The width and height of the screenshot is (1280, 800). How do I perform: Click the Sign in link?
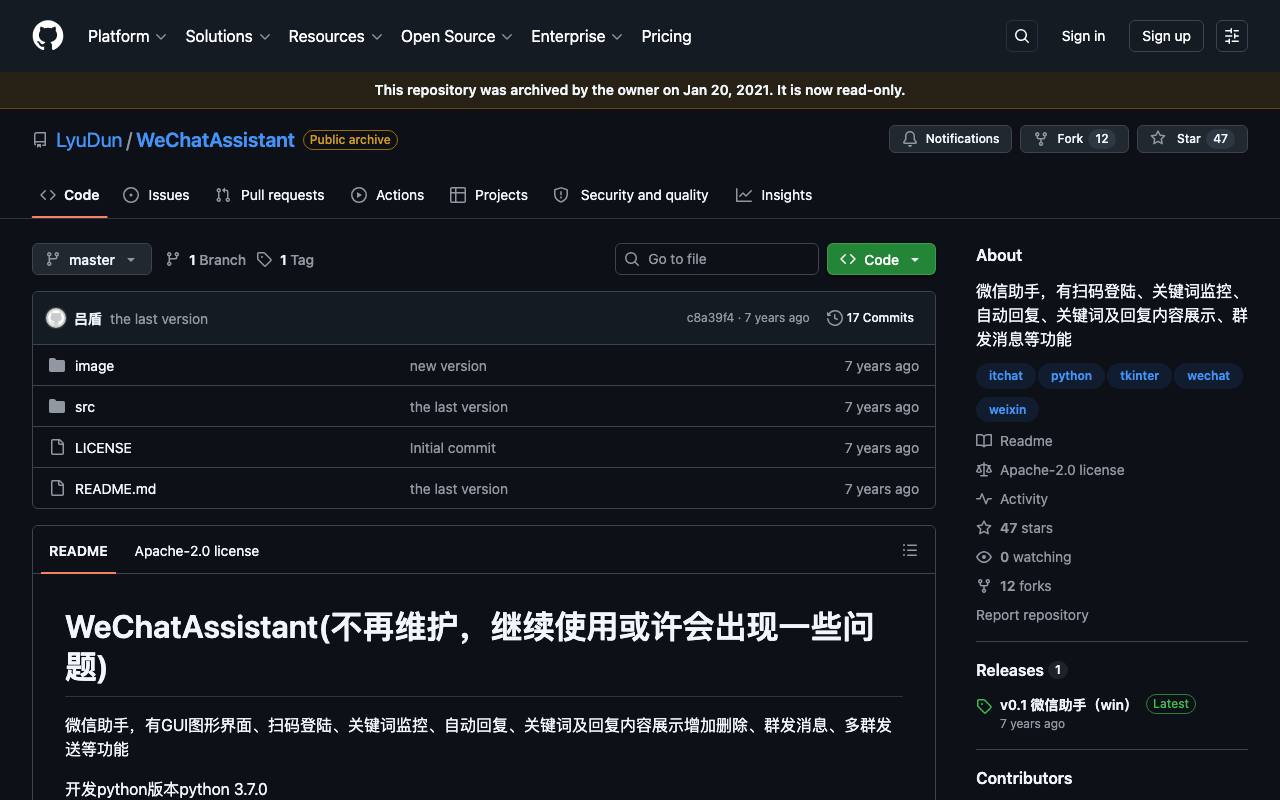(1083, 36)
